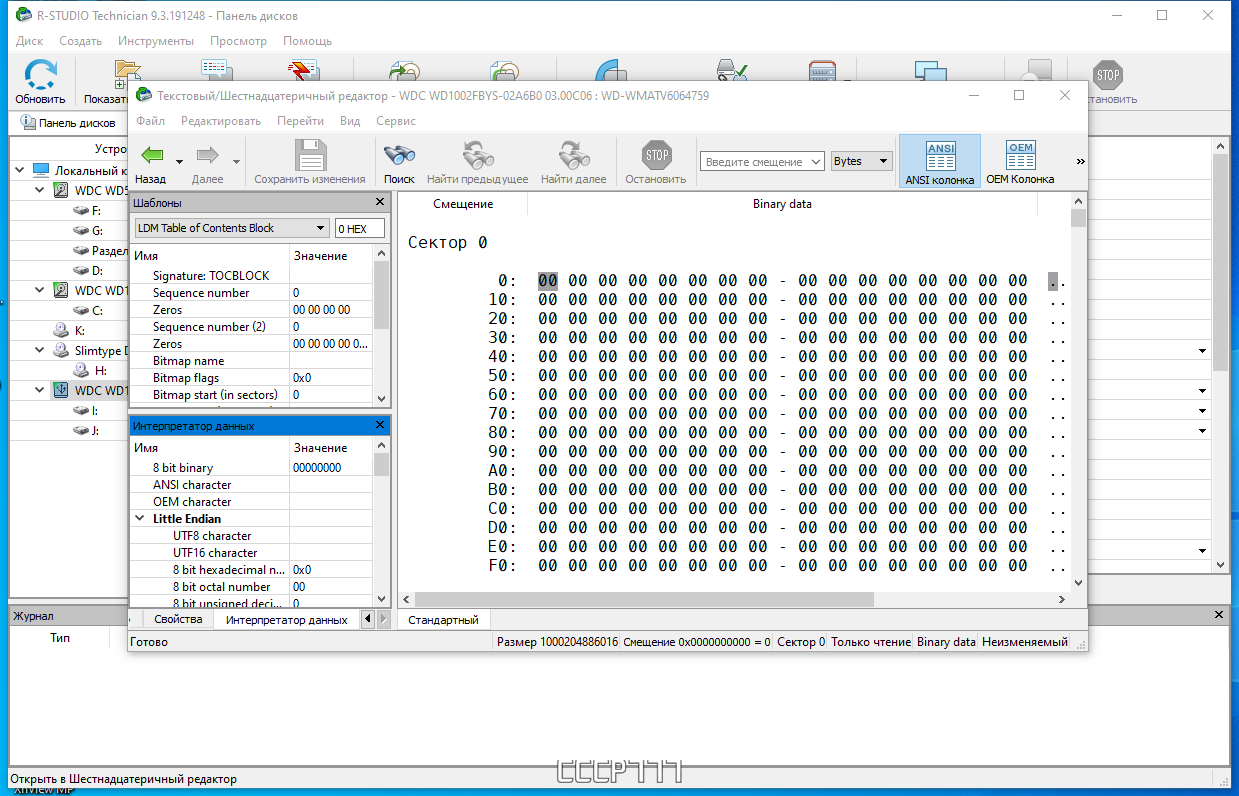The width and height of the screenshot is (1239, 796).
Task: Select the H: optical drive
Action: tap(100, 370)
